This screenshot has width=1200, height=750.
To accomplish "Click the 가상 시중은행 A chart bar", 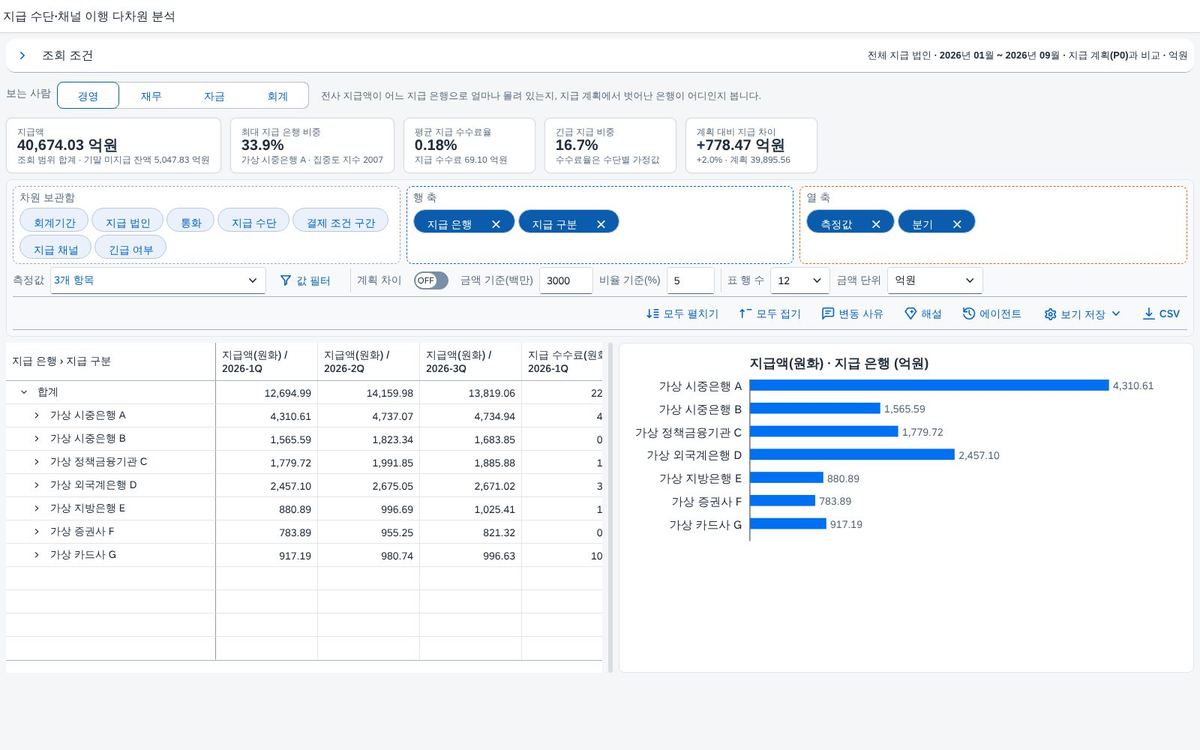I will pos(929,385).
